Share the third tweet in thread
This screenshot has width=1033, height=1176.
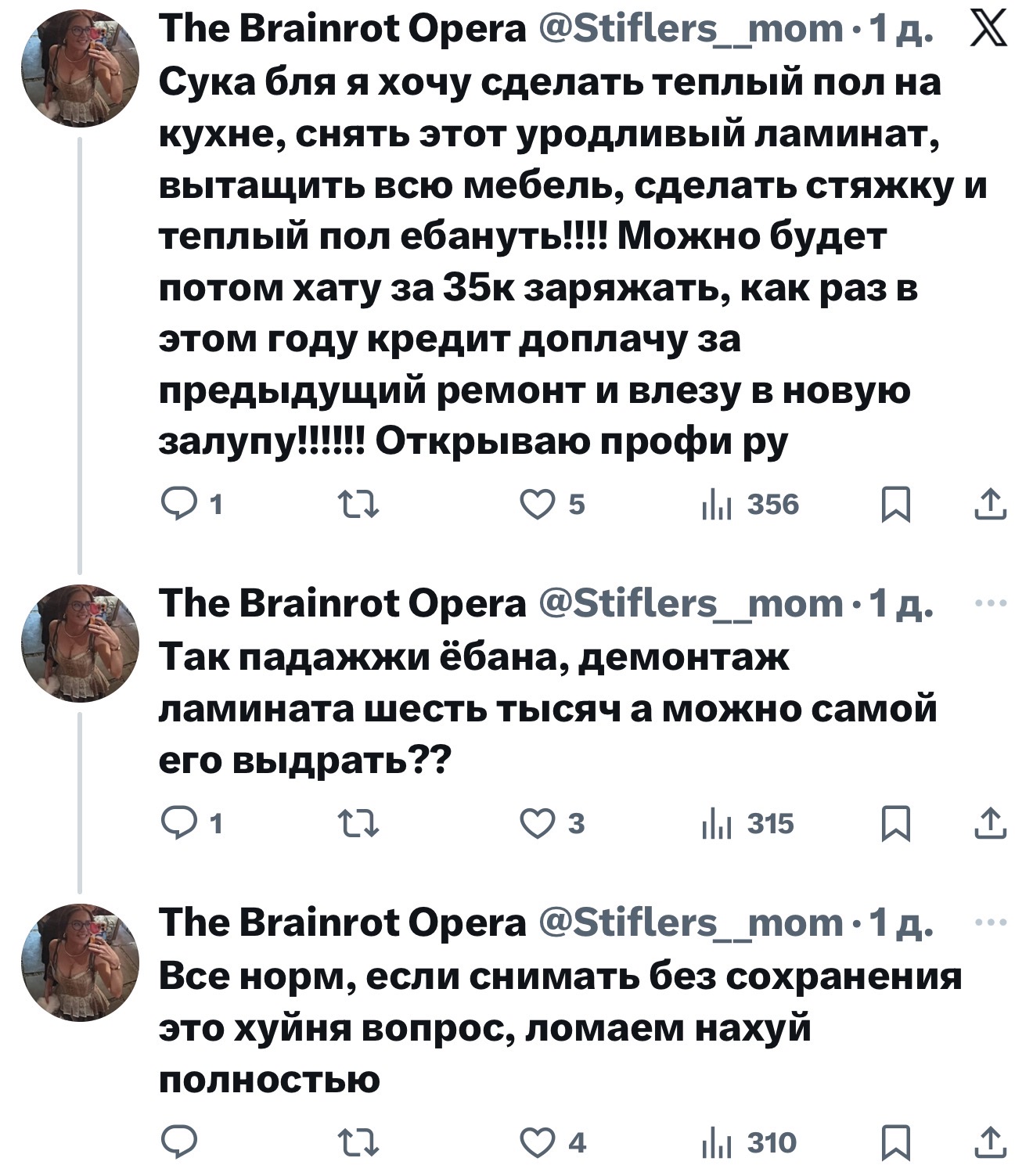point(991,1143)
